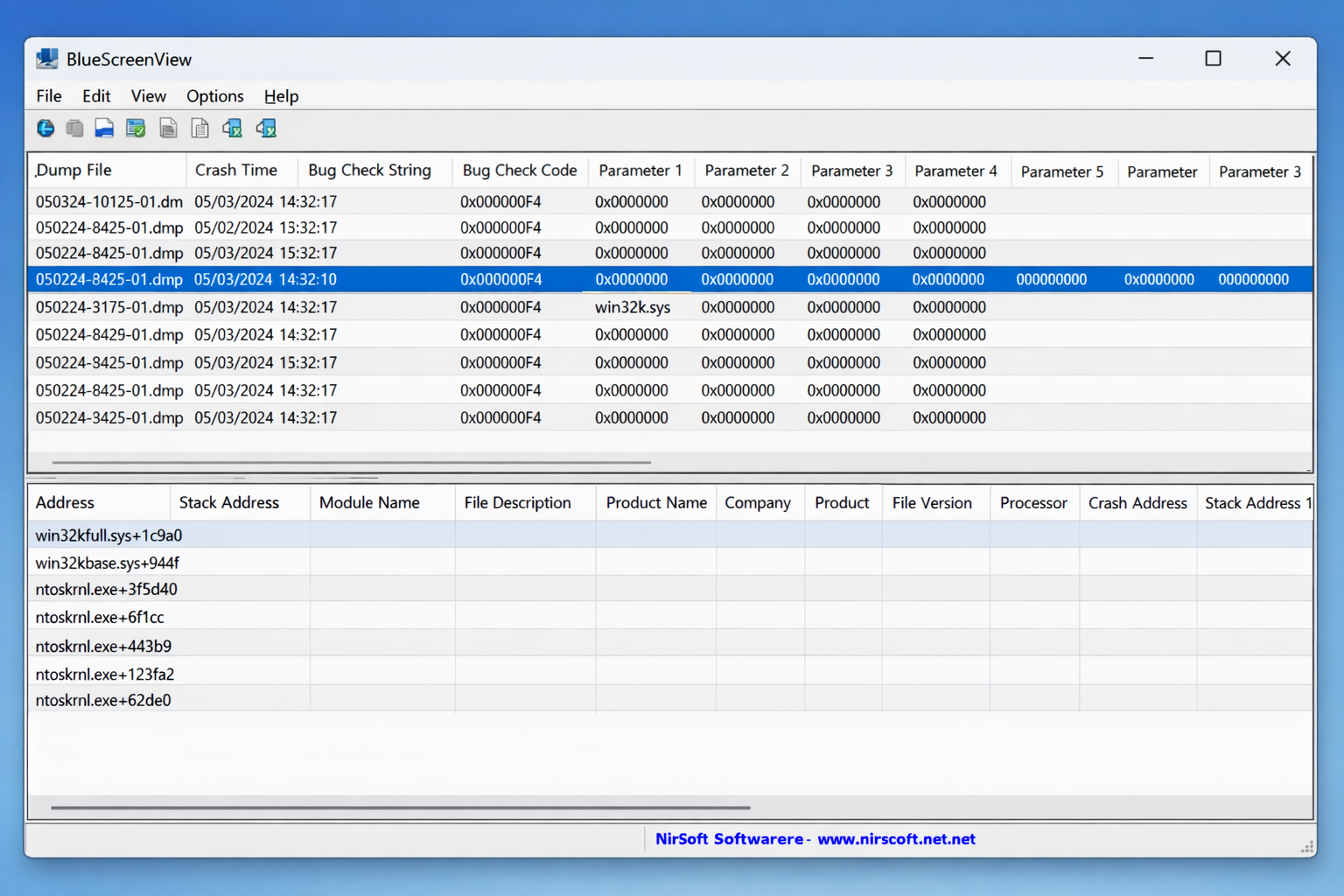Maximize the BlueScreenView window
The height and width of the screenshot is (896, 1344).
tap(1213, 59)
